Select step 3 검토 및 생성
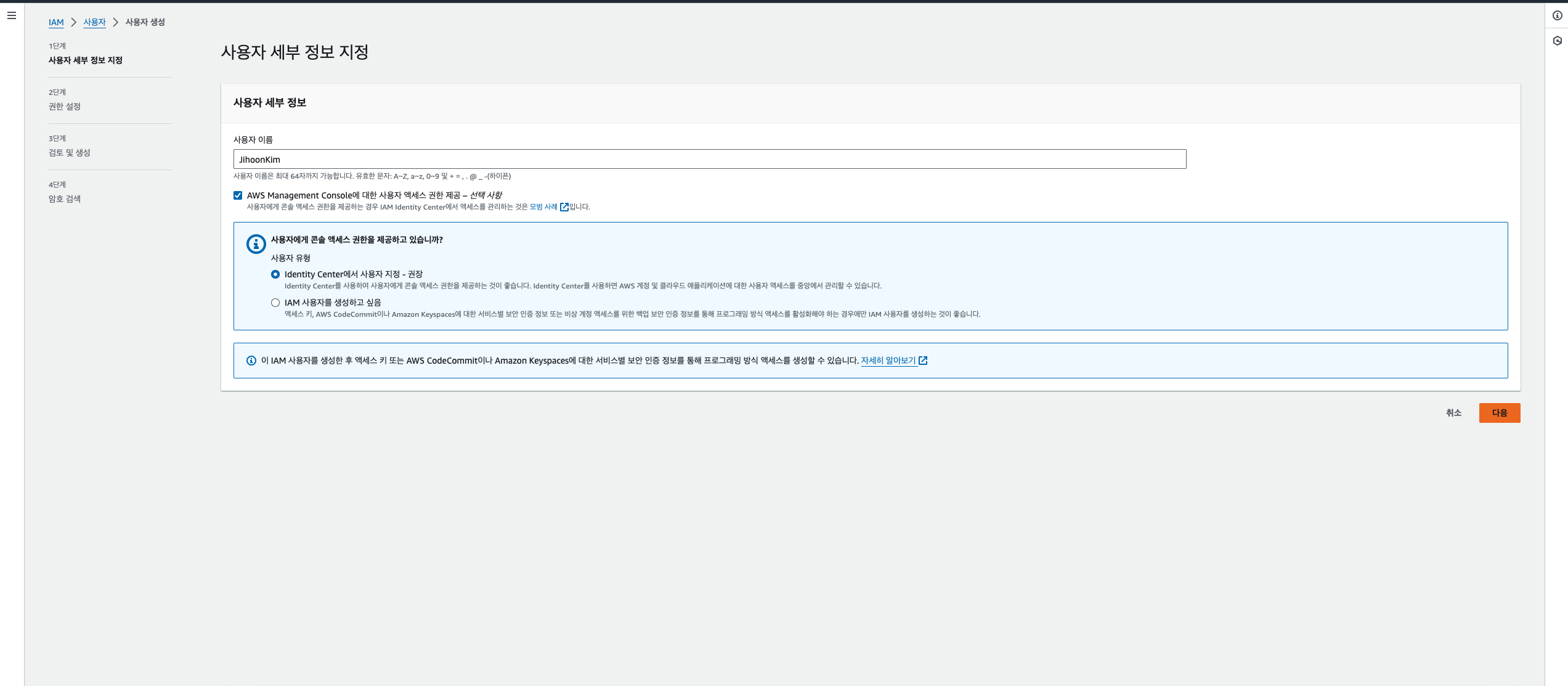The height and width of the screenshot is (686, 1568). [70, 153]
